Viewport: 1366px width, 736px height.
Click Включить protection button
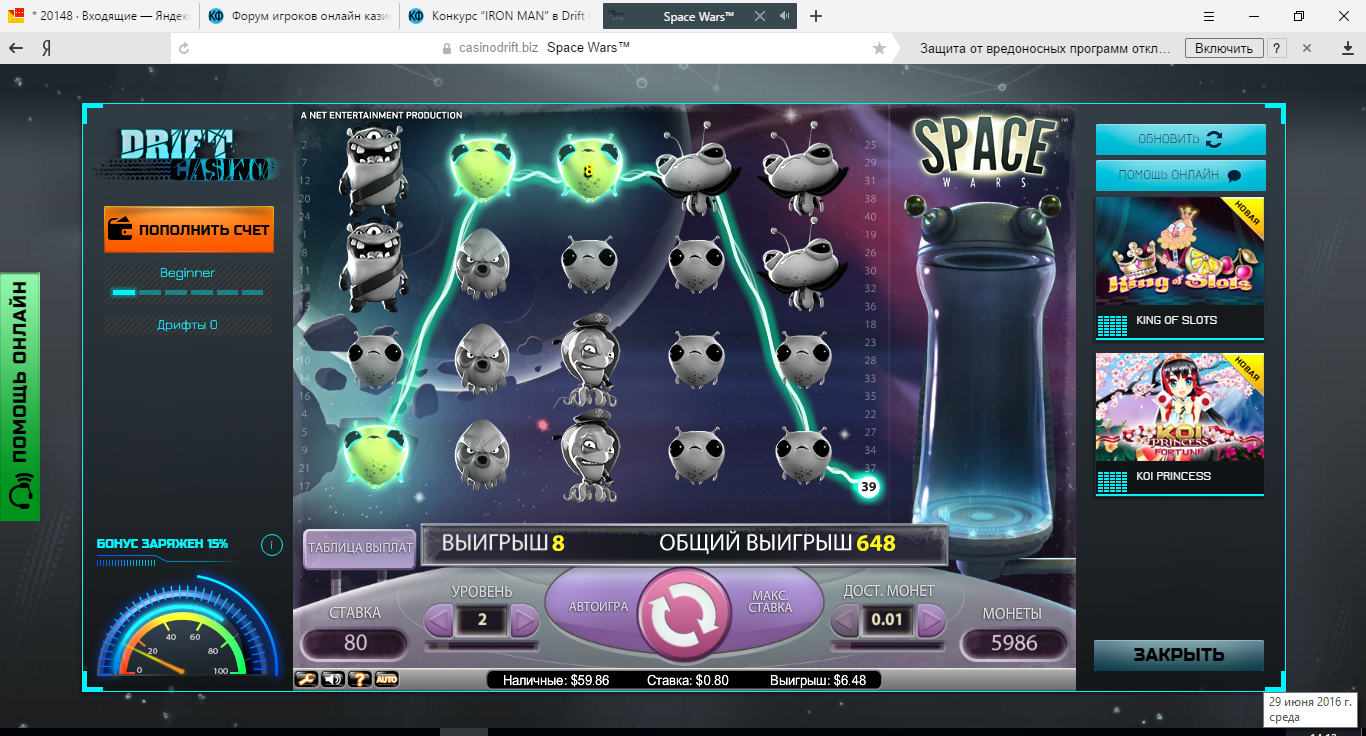click(1224, 48)
